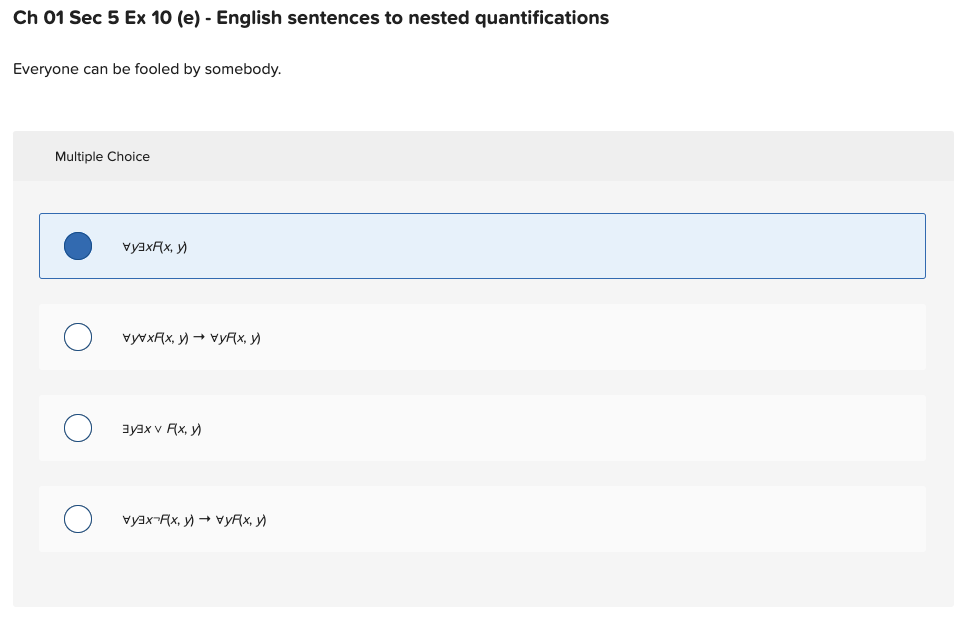This screenshot has width=963, height=618.
Task: Click the negation formula ¬F(x, y) option text
Action: pos(195,519)
